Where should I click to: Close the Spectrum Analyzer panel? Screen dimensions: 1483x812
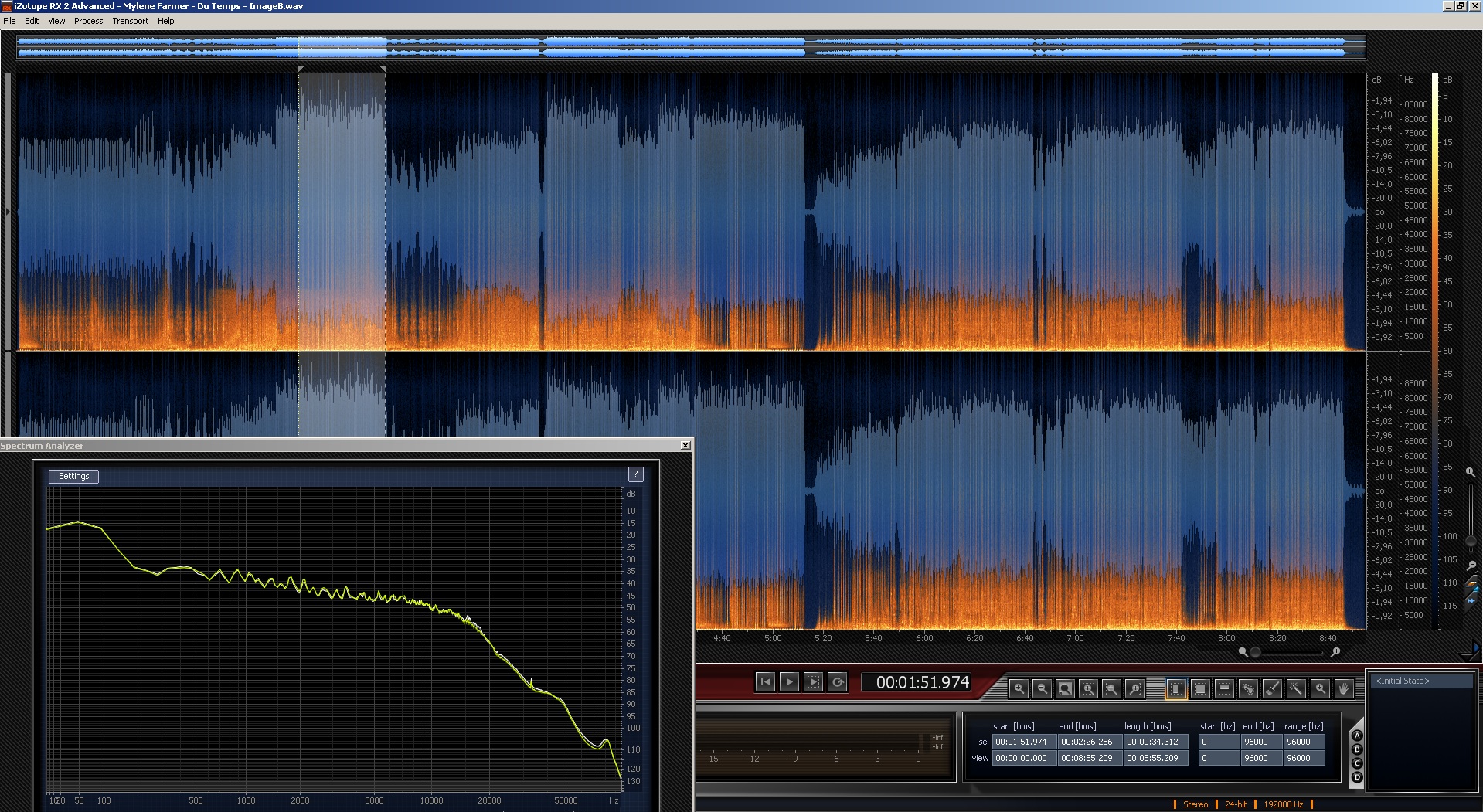tap(685, 446)
